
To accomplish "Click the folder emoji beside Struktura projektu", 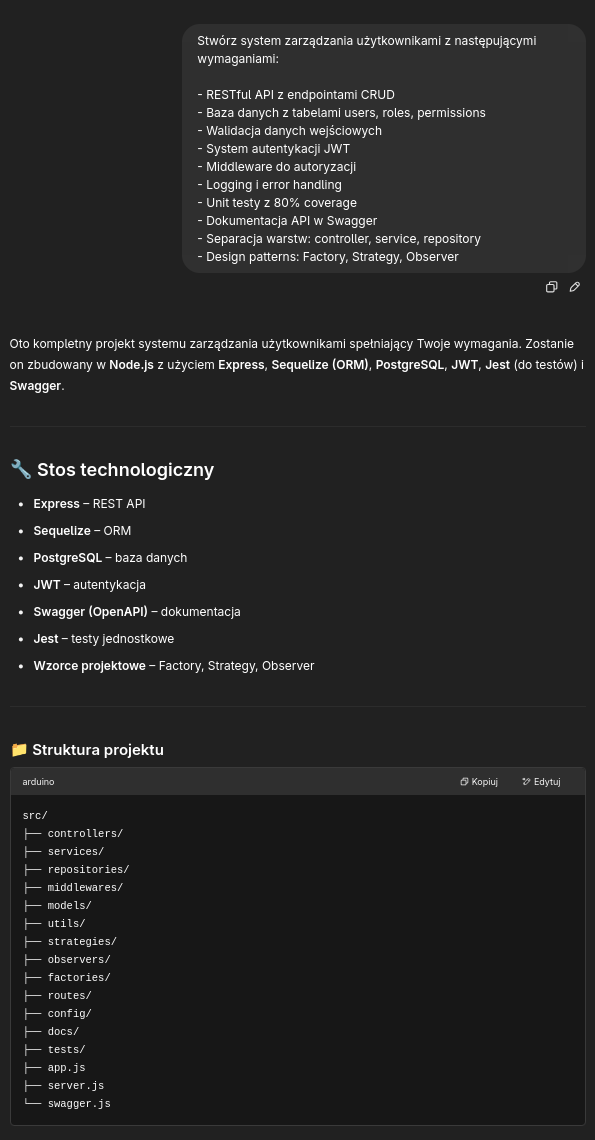I will coord(19,750).
